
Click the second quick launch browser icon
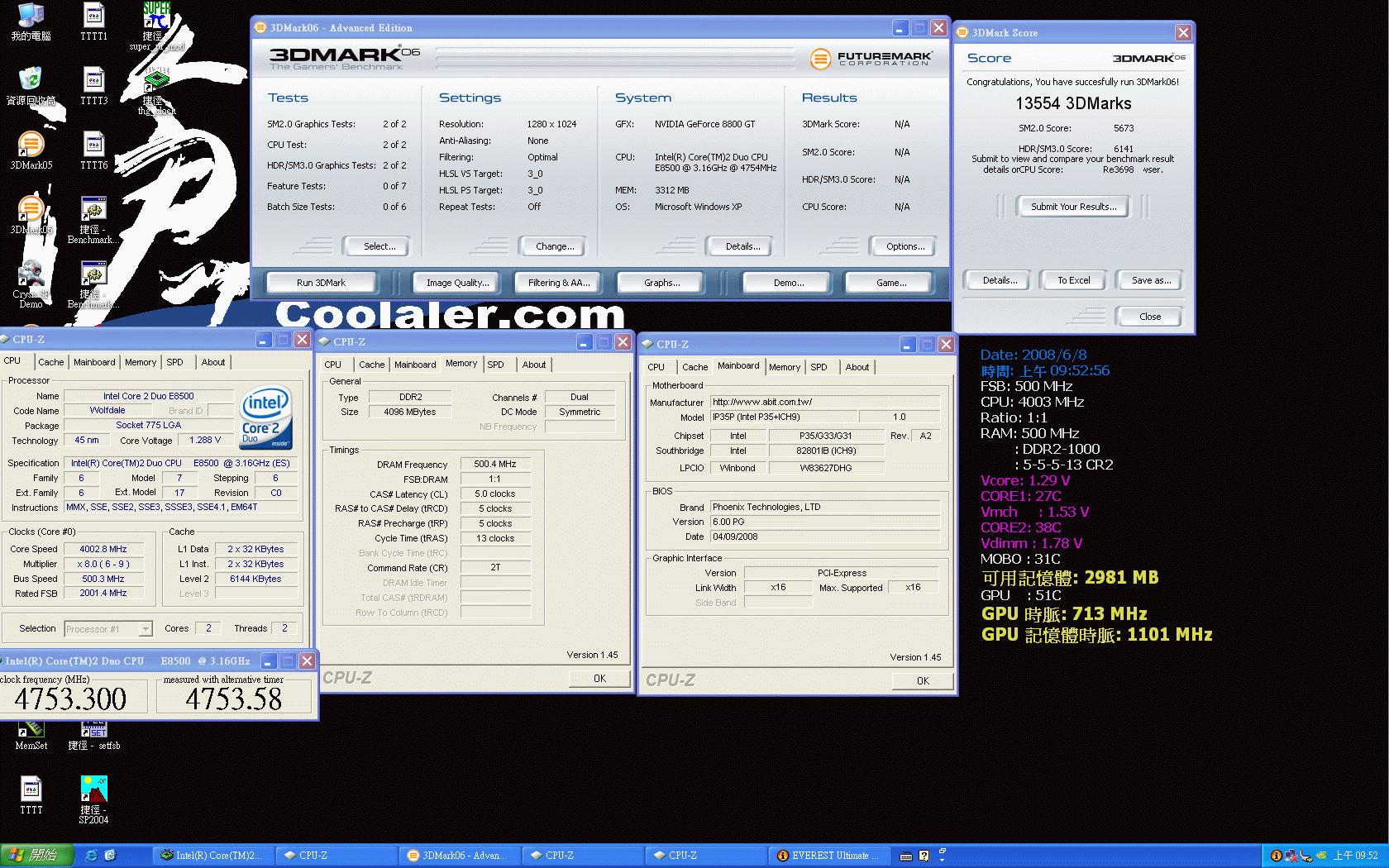(x=110, y=856)
